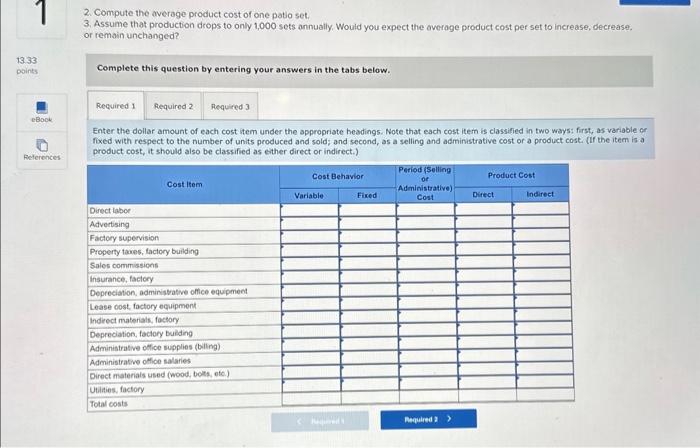Click the Cost Item column header

tap(184, 184)
